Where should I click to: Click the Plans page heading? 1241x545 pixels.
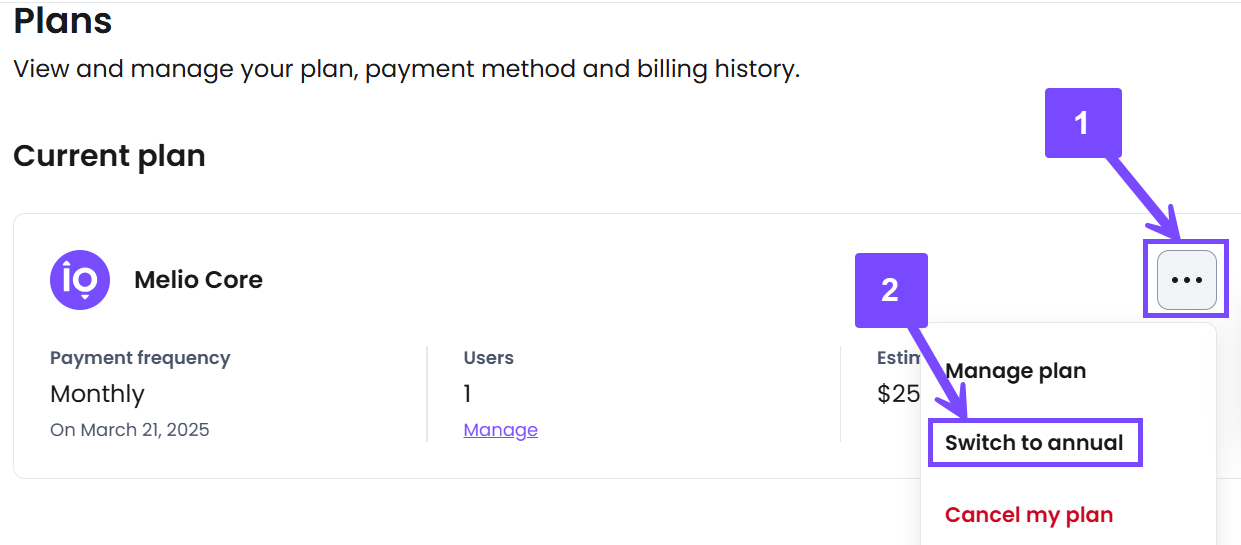pyautogui.click(x=63, y=20)
